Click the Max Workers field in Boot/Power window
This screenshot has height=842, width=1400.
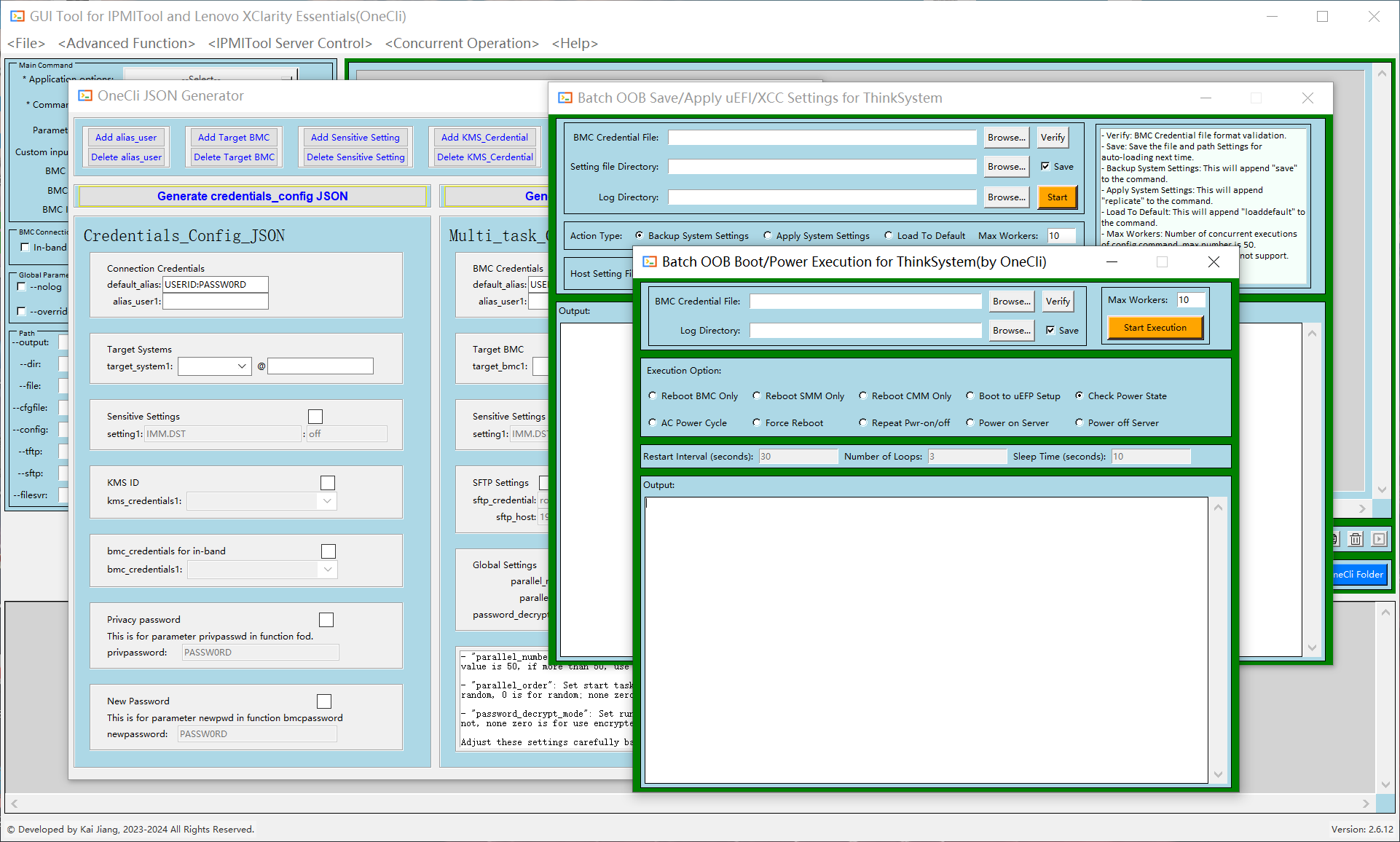(x=1191, y=300)
